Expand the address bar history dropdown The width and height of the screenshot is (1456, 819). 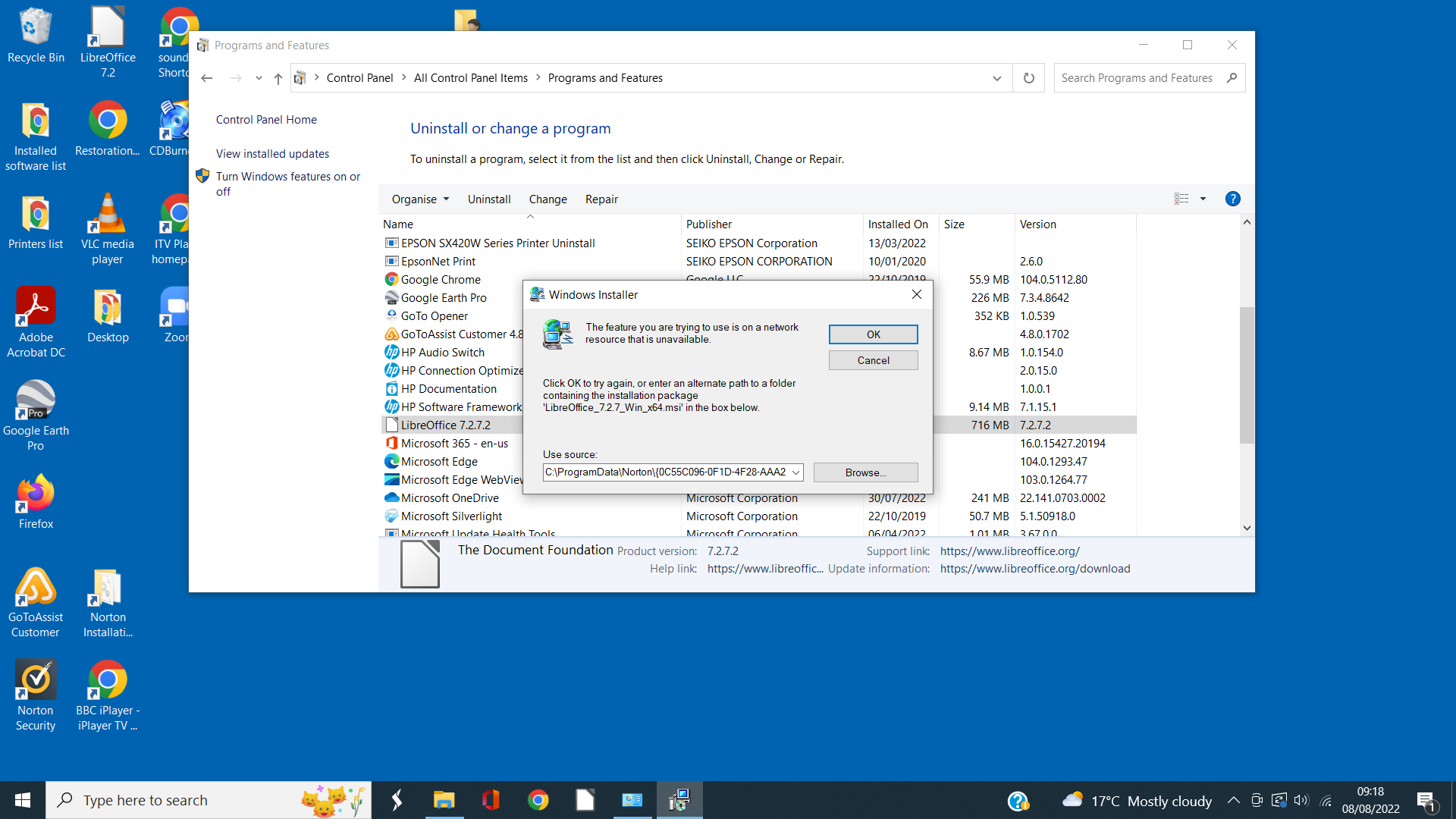[x=997, y=78]
